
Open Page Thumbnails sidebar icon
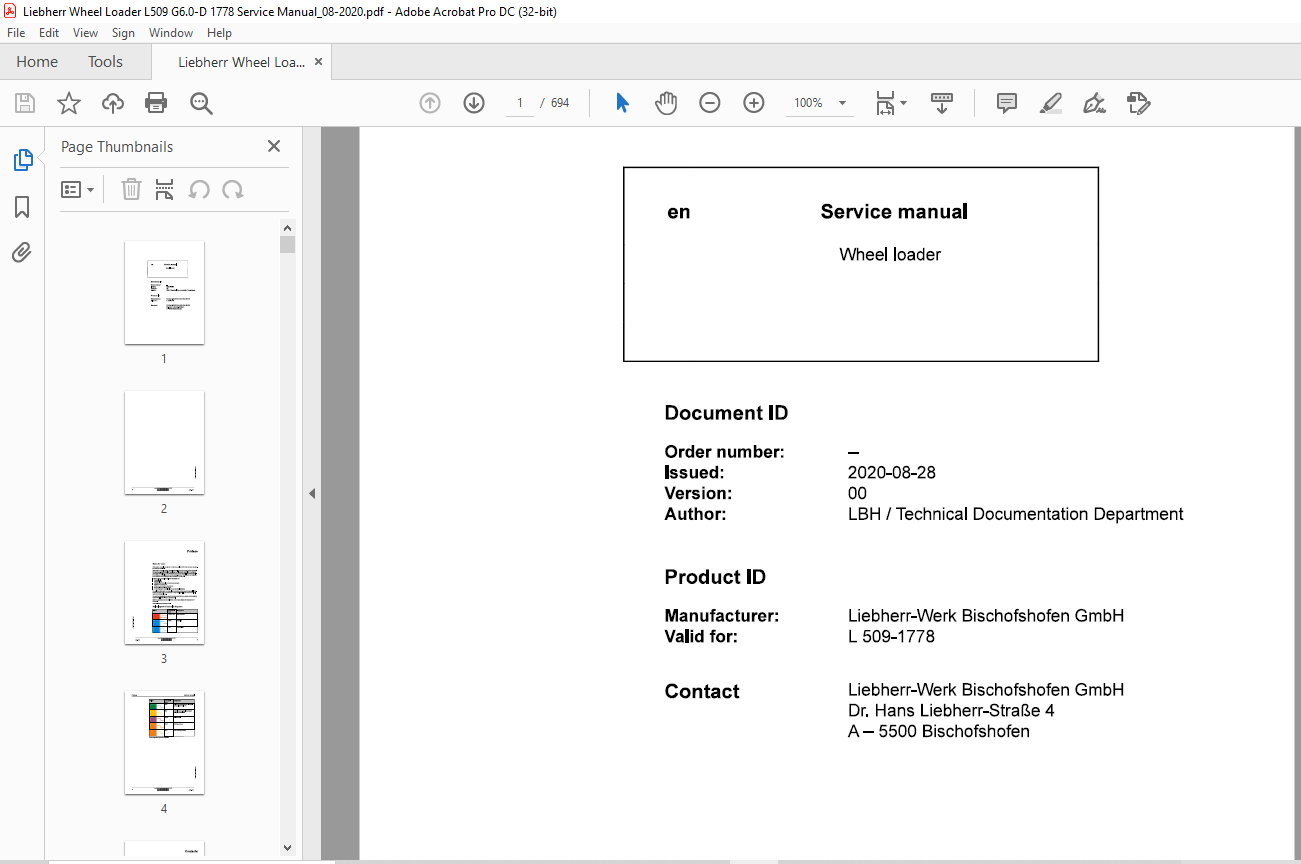pos(22,160)
